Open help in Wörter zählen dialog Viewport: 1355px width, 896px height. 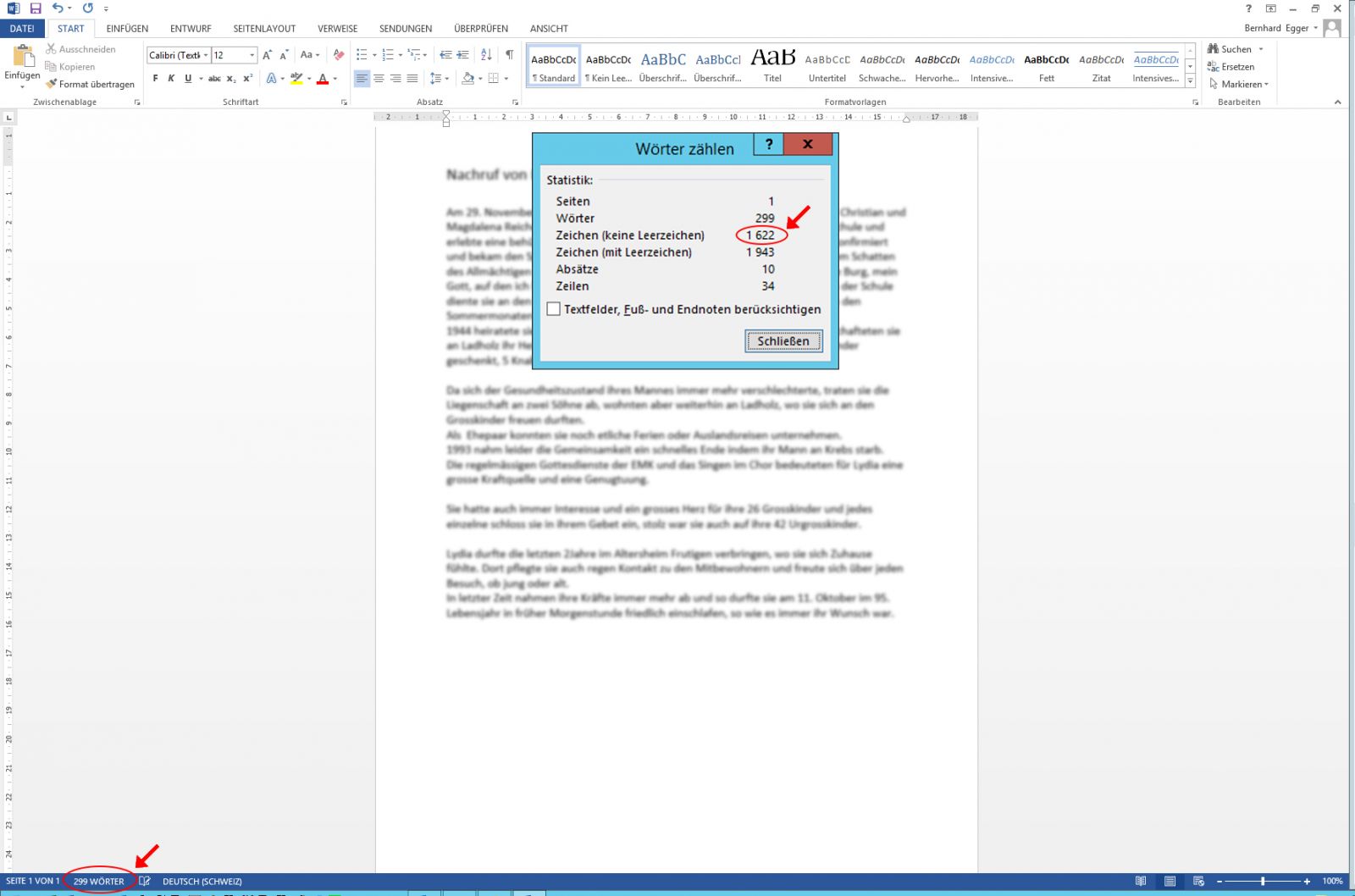pos(769,144)
